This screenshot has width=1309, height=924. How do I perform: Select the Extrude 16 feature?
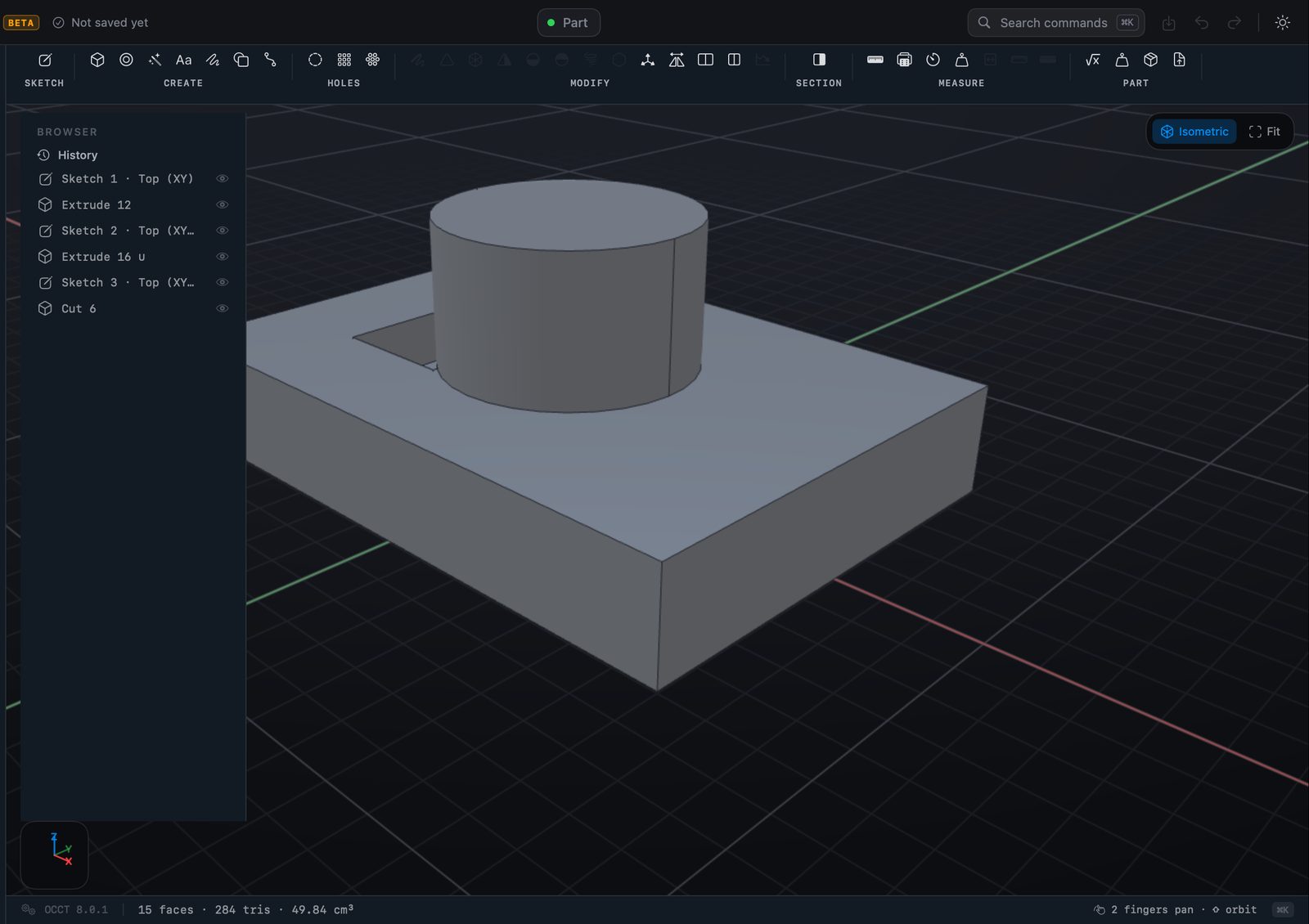click(x=133, y=257)
